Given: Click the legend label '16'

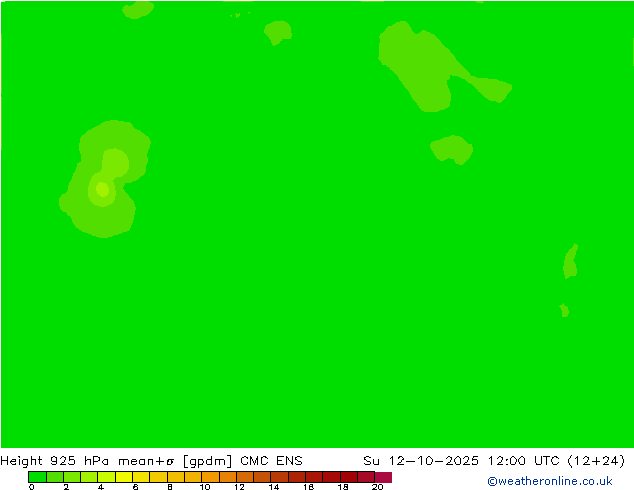Looking at the screenshot, I should (x=309, y=487).
